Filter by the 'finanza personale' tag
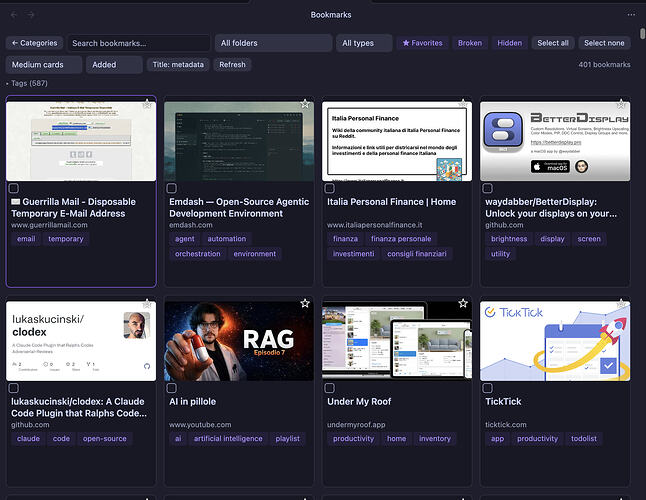The width and height of the screenshot is (646, 500). pos(401,239)
